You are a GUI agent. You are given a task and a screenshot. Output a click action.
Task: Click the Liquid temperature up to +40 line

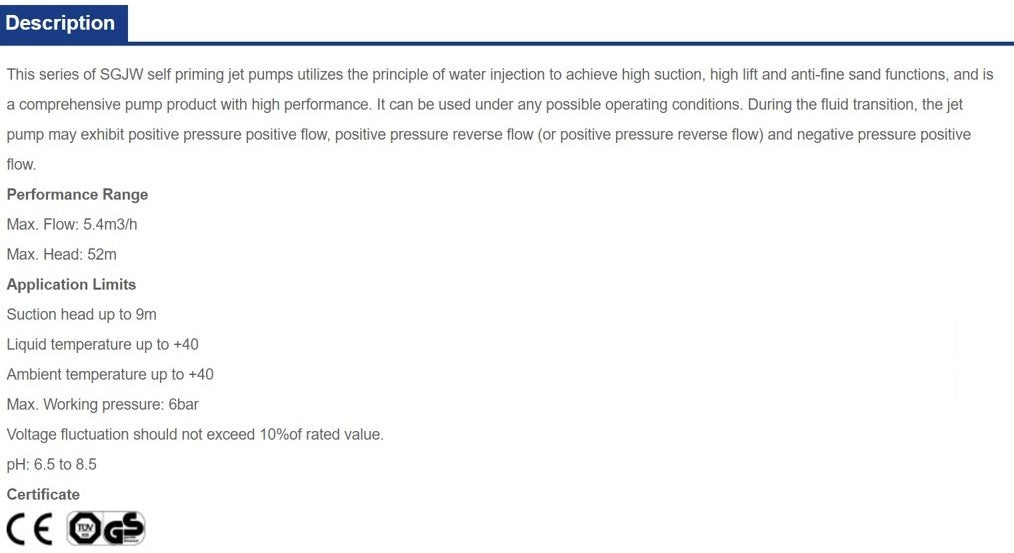103,344
